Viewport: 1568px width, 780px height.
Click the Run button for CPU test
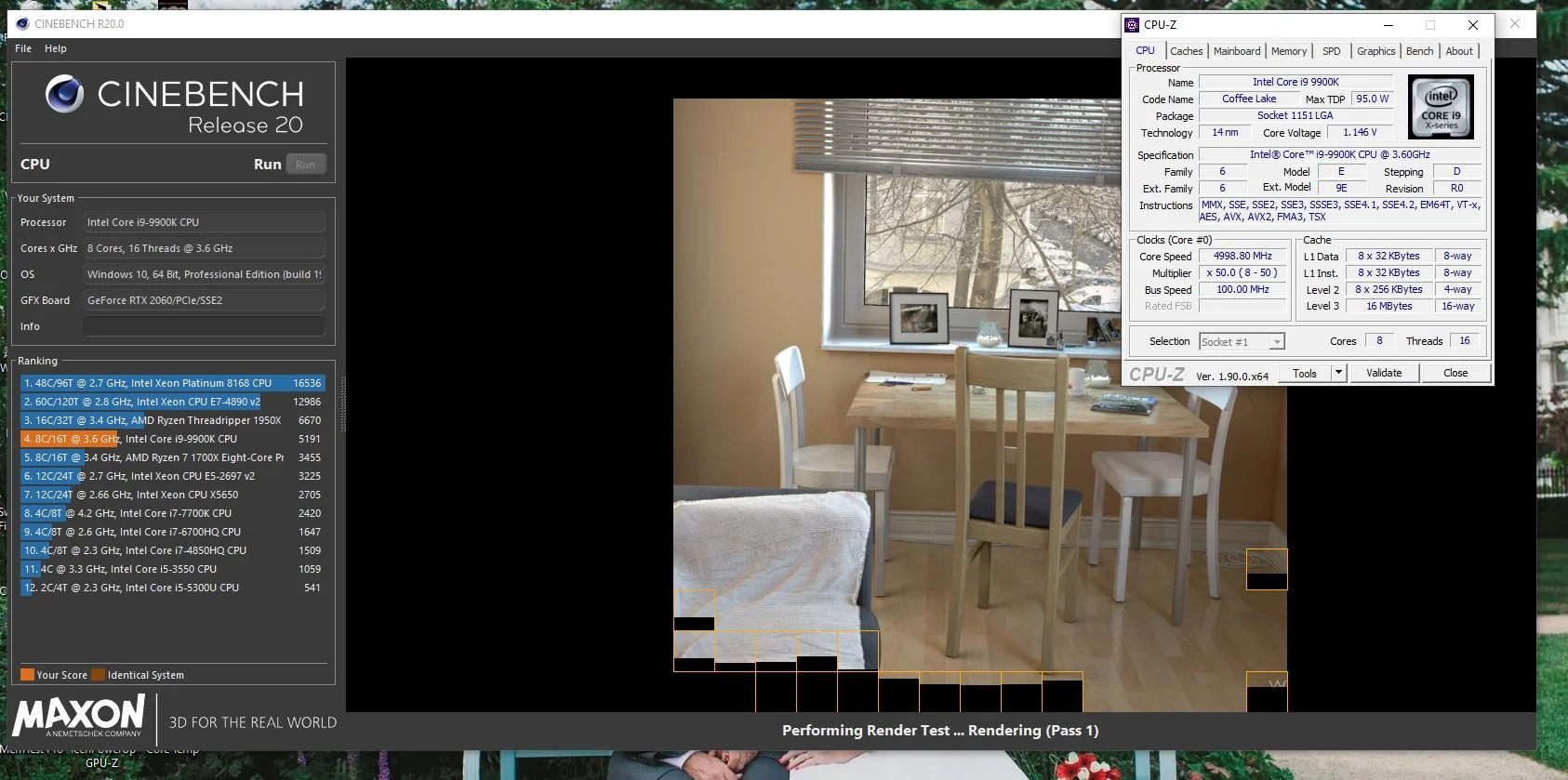(305, 165)
